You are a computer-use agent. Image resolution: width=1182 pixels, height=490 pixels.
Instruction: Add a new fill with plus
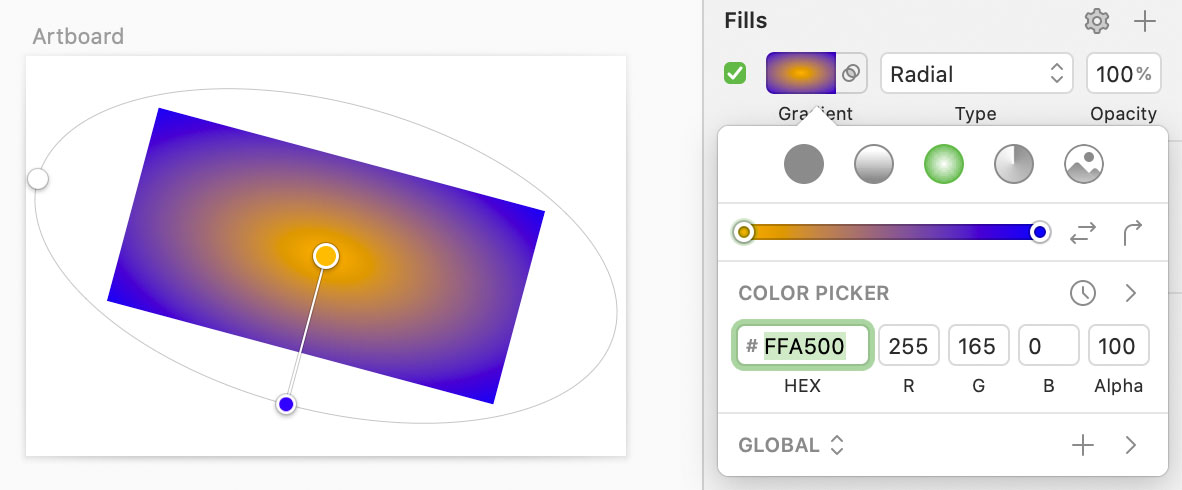tap(1144, 21)
